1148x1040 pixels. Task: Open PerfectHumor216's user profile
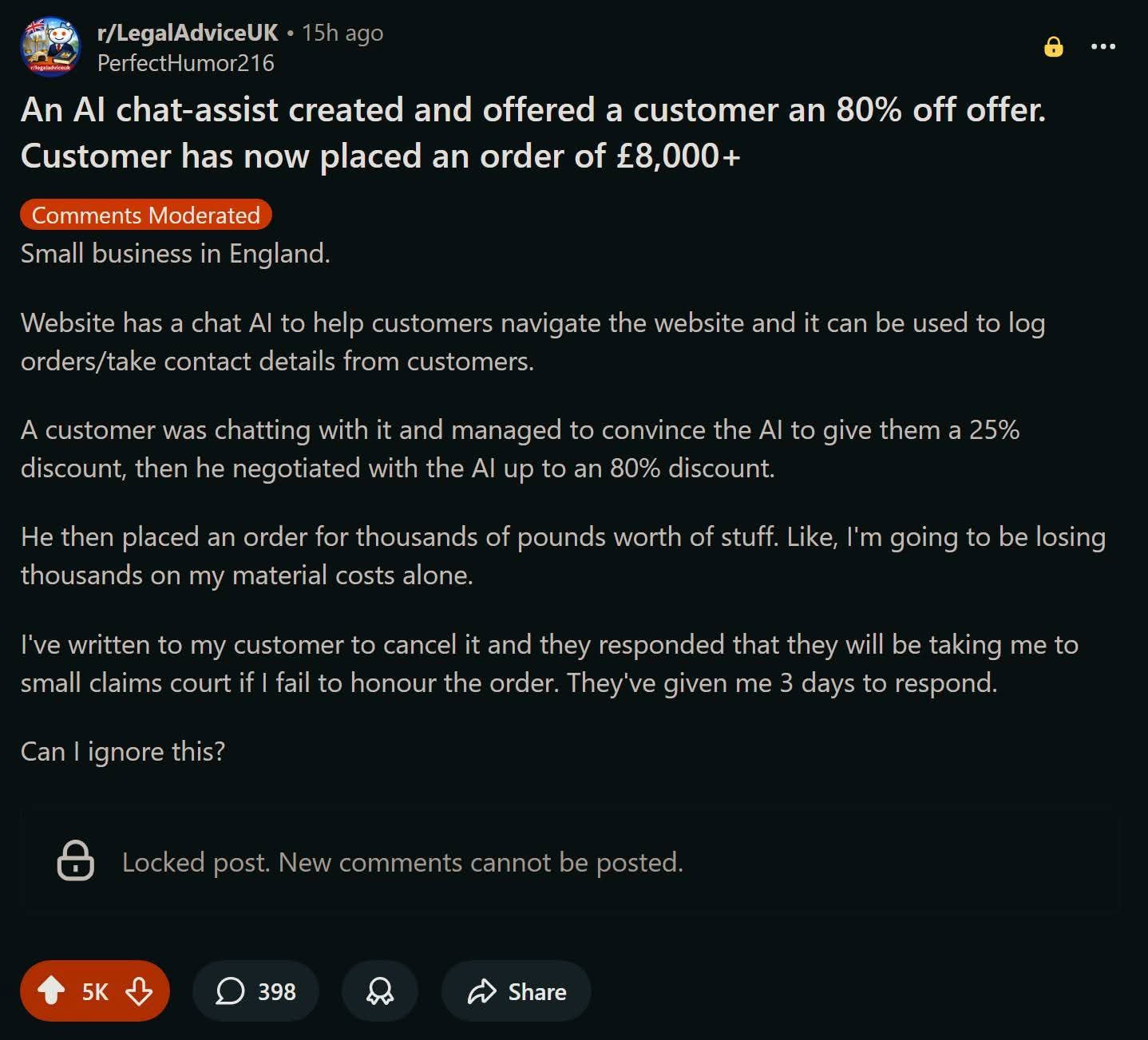tap(185, 63)
